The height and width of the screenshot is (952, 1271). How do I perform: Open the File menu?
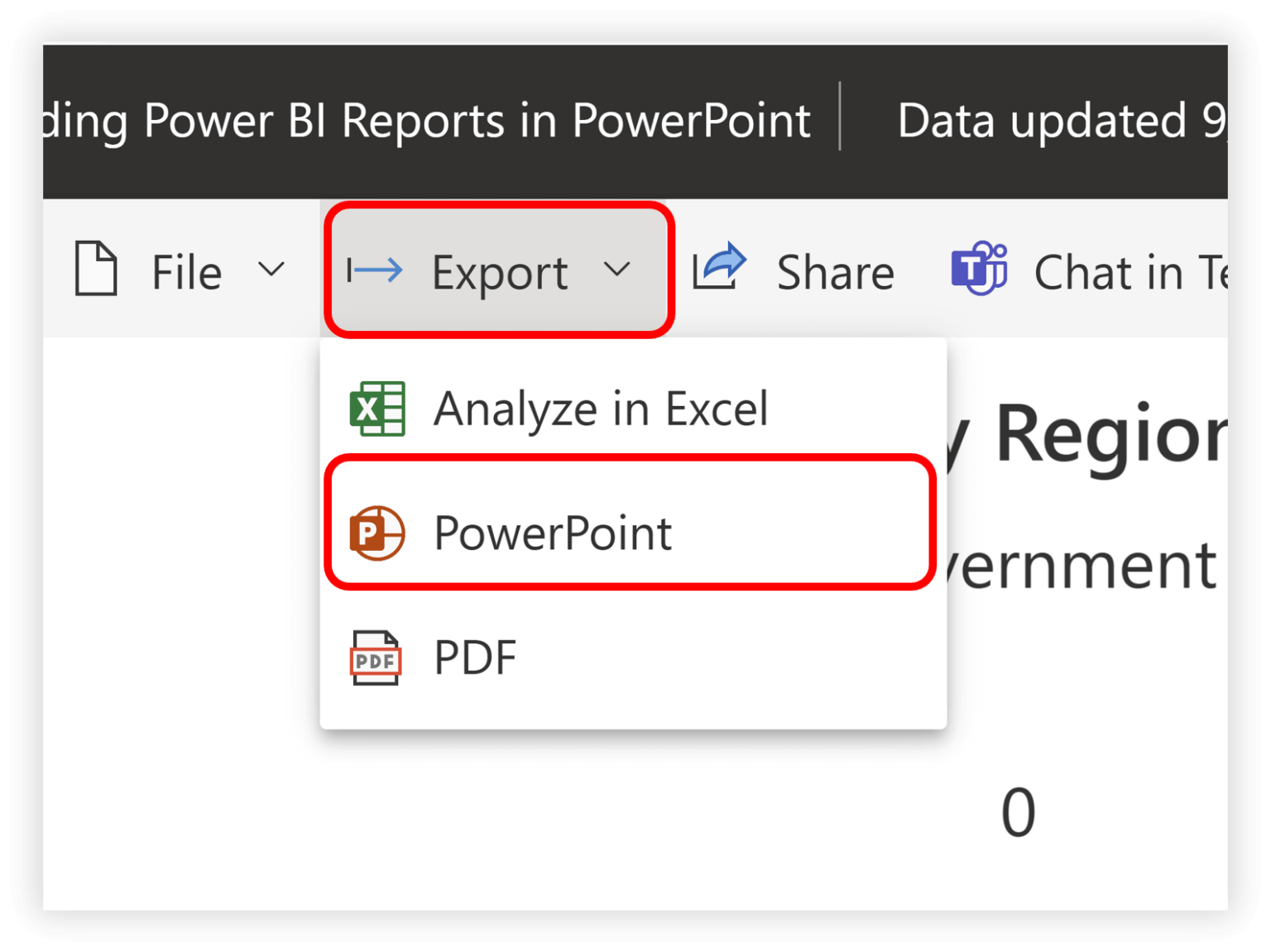(x=185, y=270)
